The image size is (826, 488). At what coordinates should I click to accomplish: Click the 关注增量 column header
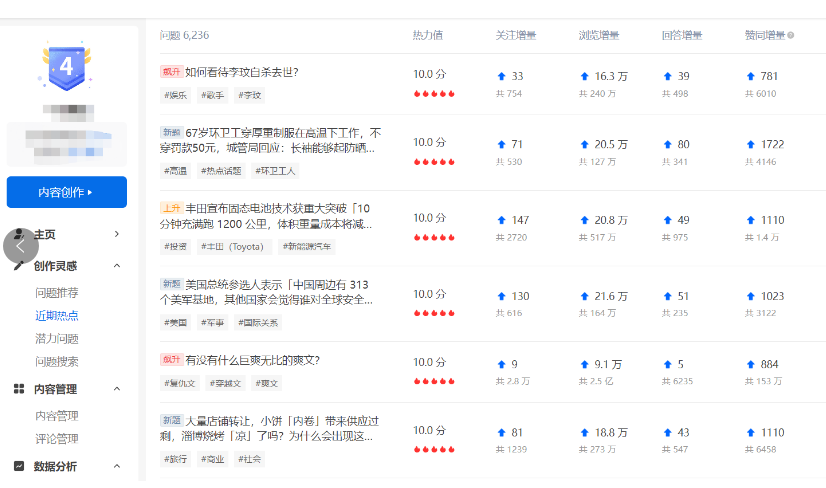(x=516, y=35)
